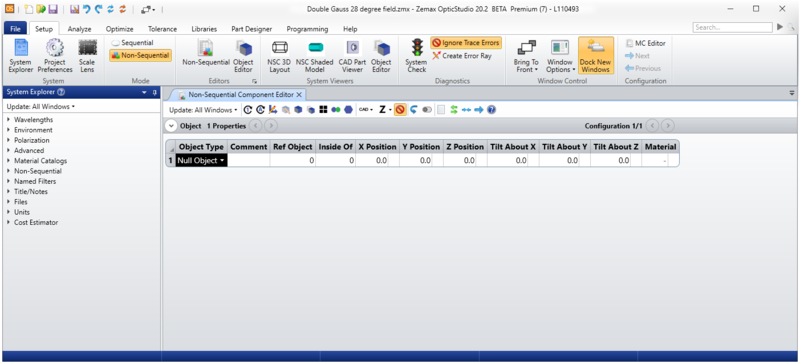This screenshot has width=800, height=364.
Task: Click Create Error Ray
Action: click(x=462, y=56)
